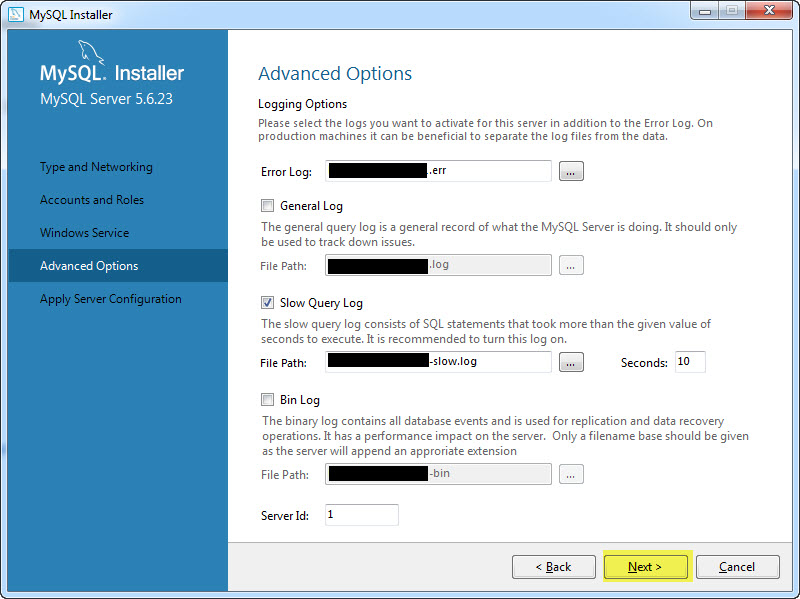The height and width of the screenshot is (599, 800).
Task: Click the Next button
Action: (645, 567)
